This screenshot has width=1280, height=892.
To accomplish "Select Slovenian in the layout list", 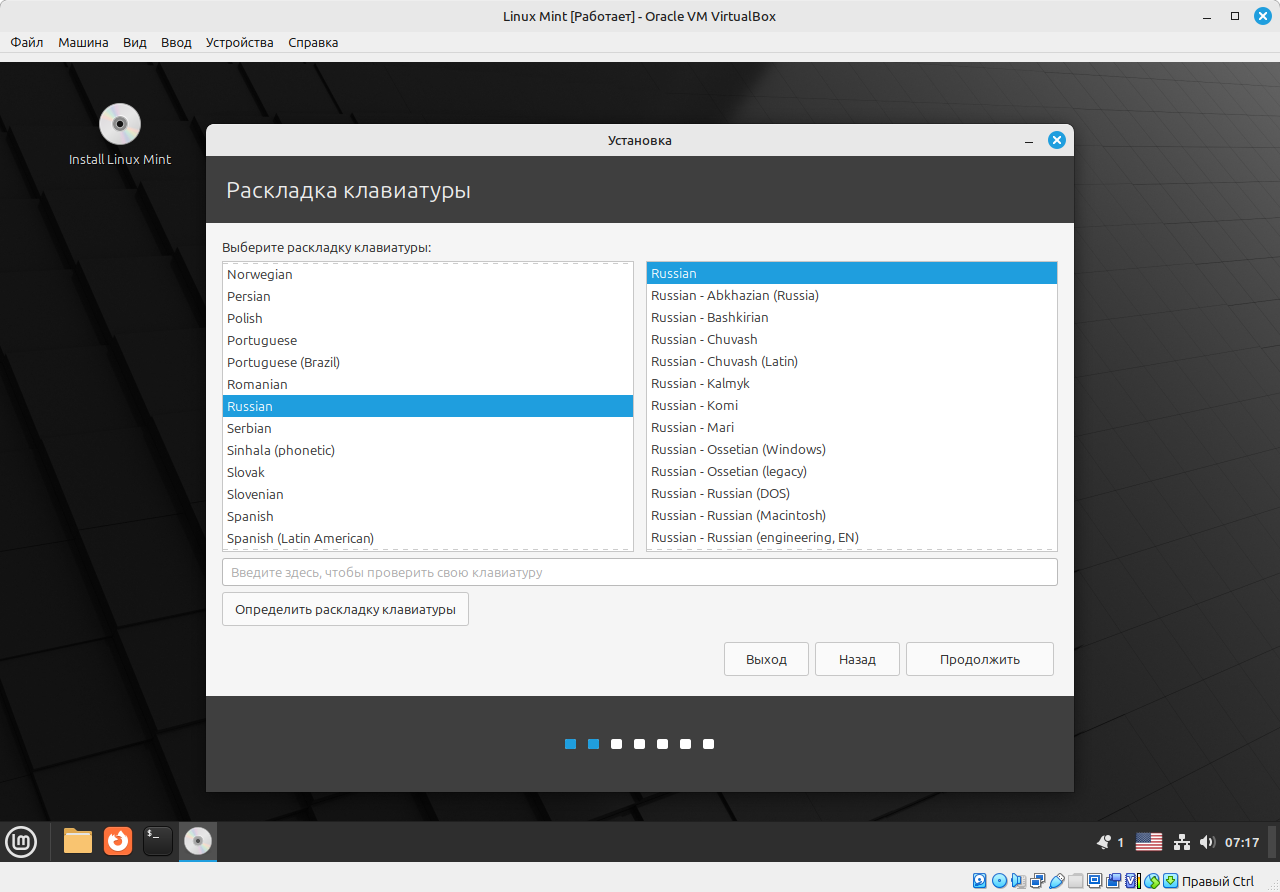I will 428,494.
